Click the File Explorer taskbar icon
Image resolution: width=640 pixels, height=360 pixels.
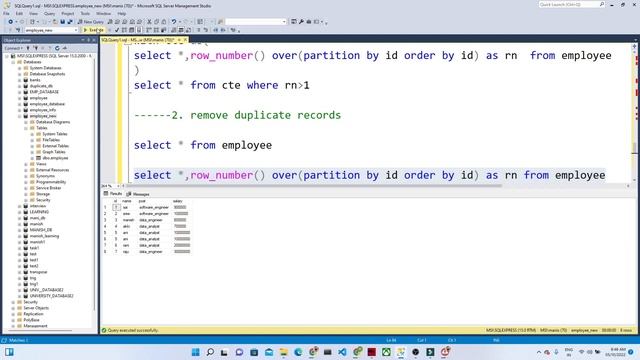coord(283,352)
